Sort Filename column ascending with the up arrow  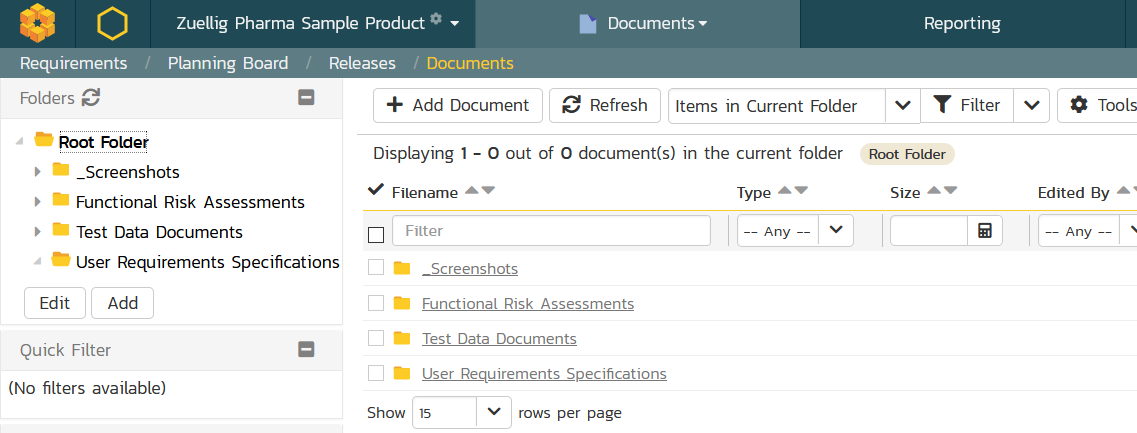(473, 191)
